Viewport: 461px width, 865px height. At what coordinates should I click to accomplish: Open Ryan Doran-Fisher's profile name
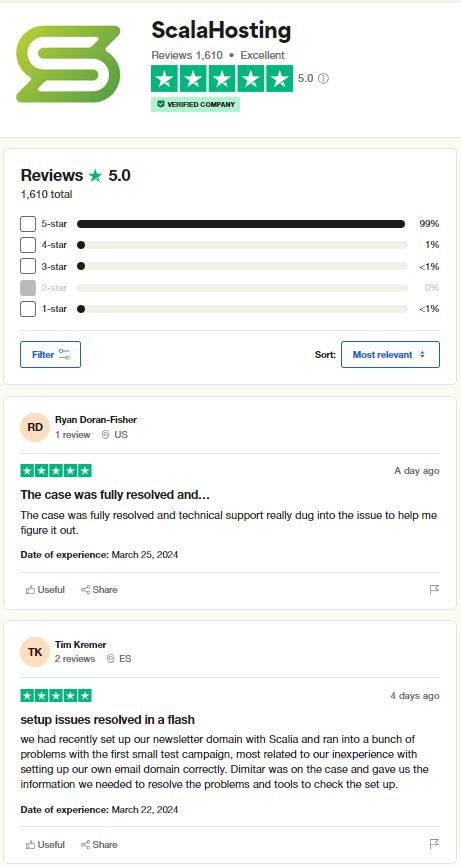point(96,420)
